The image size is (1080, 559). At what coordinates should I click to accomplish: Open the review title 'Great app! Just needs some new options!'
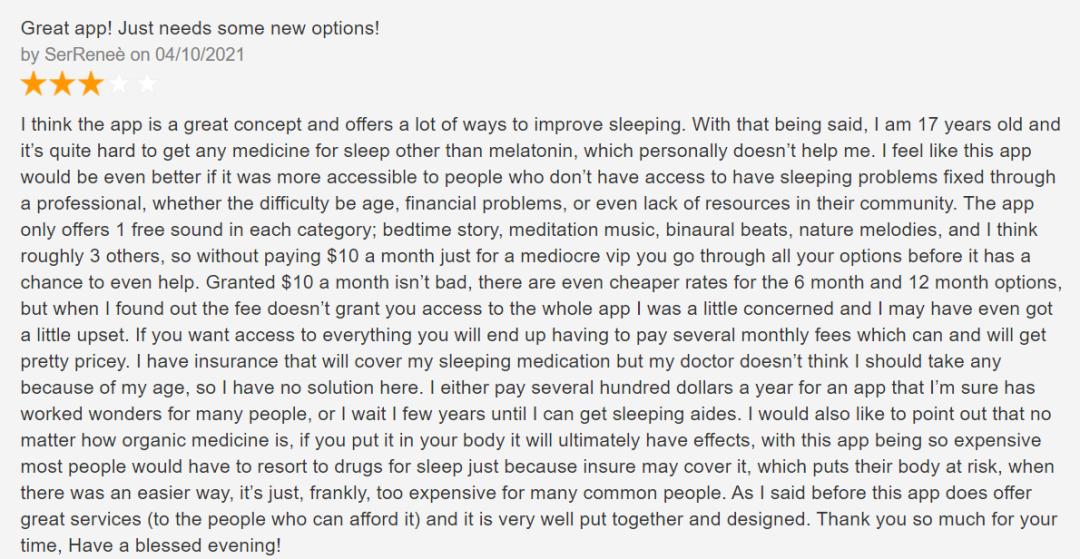(x=200, y=30)
